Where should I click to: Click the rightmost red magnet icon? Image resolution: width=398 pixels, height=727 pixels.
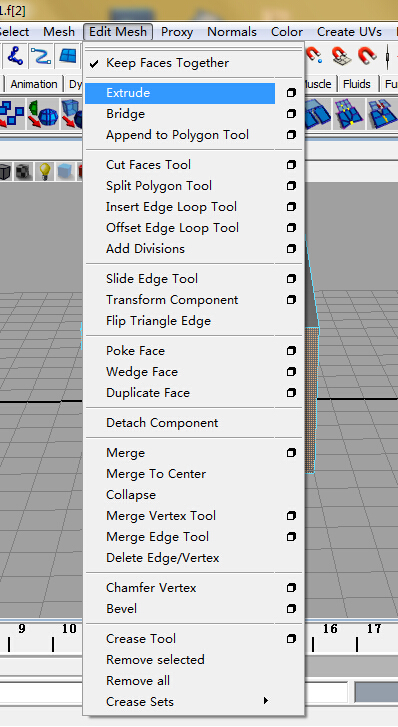[x=367, y=56]
